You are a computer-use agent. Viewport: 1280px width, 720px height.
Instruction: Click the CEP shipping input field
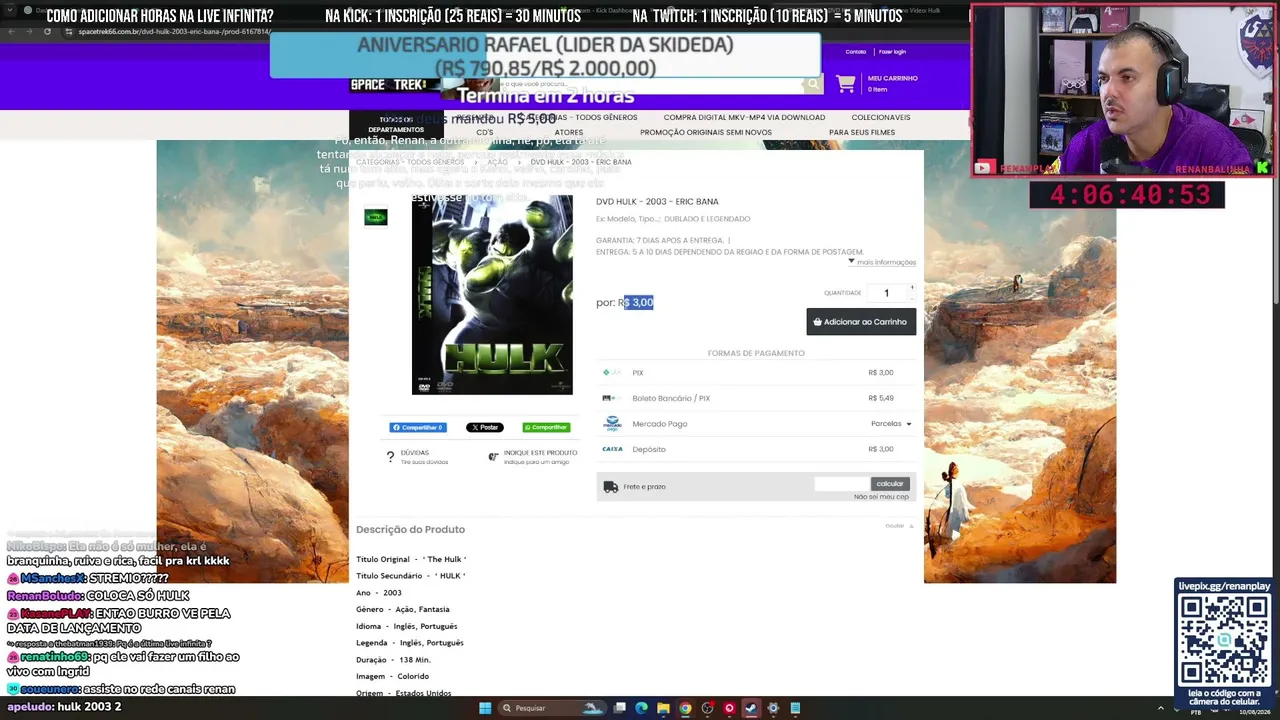click(842, 484)
